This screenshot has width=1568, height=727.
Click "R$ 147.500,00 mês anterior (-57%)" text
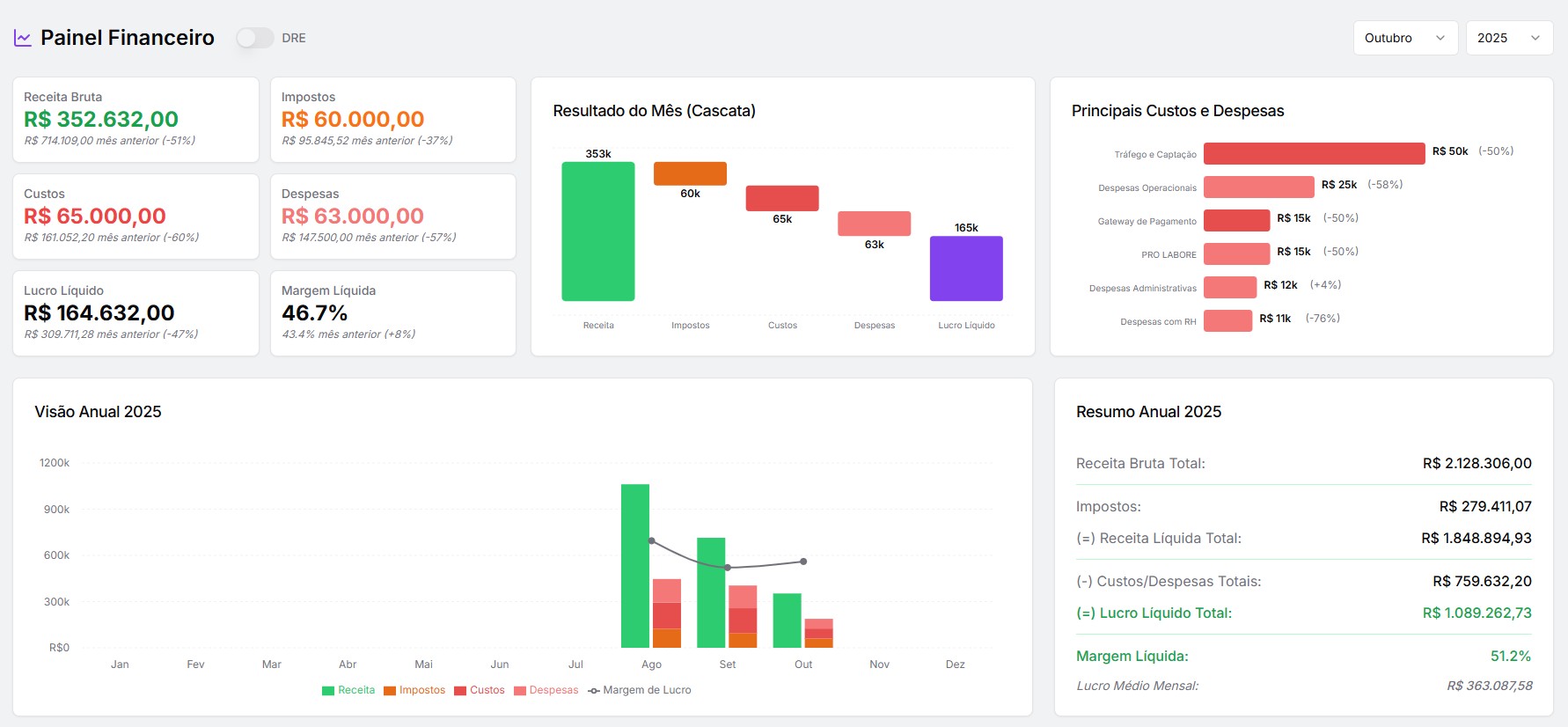(x=369, y=238)
